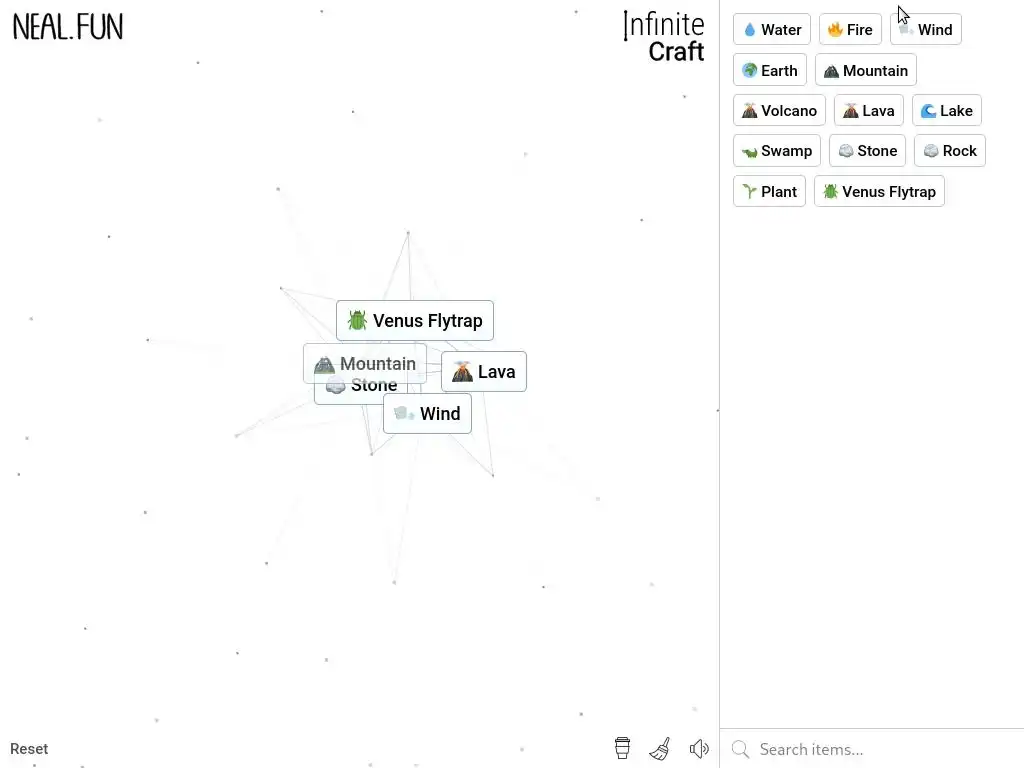Image resolution: width=1024 pixels, height=768 pixels.
Task: Open the NEAL.FUN logo link
Action: coord(68,27)
